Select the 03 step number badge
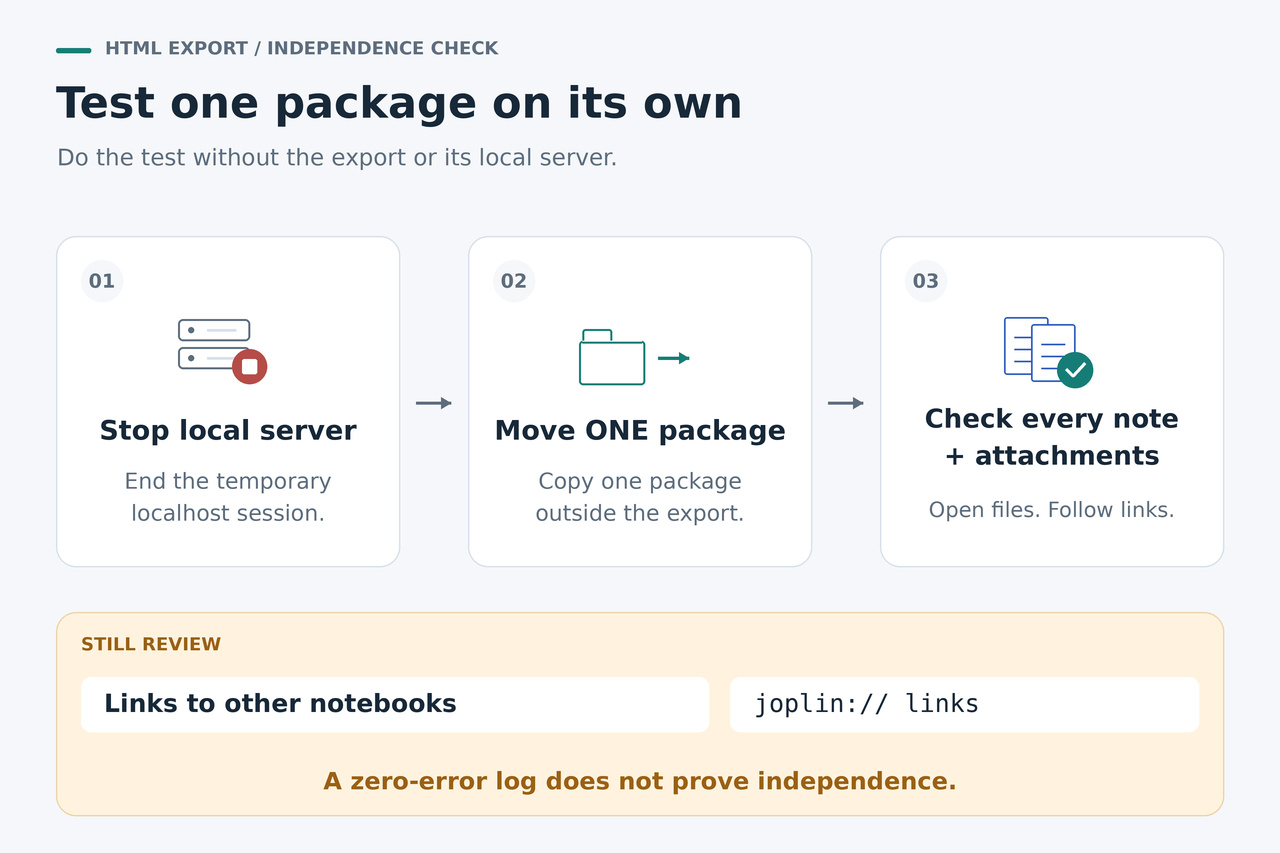1280x853 pixels. click(x=926, y=281)
